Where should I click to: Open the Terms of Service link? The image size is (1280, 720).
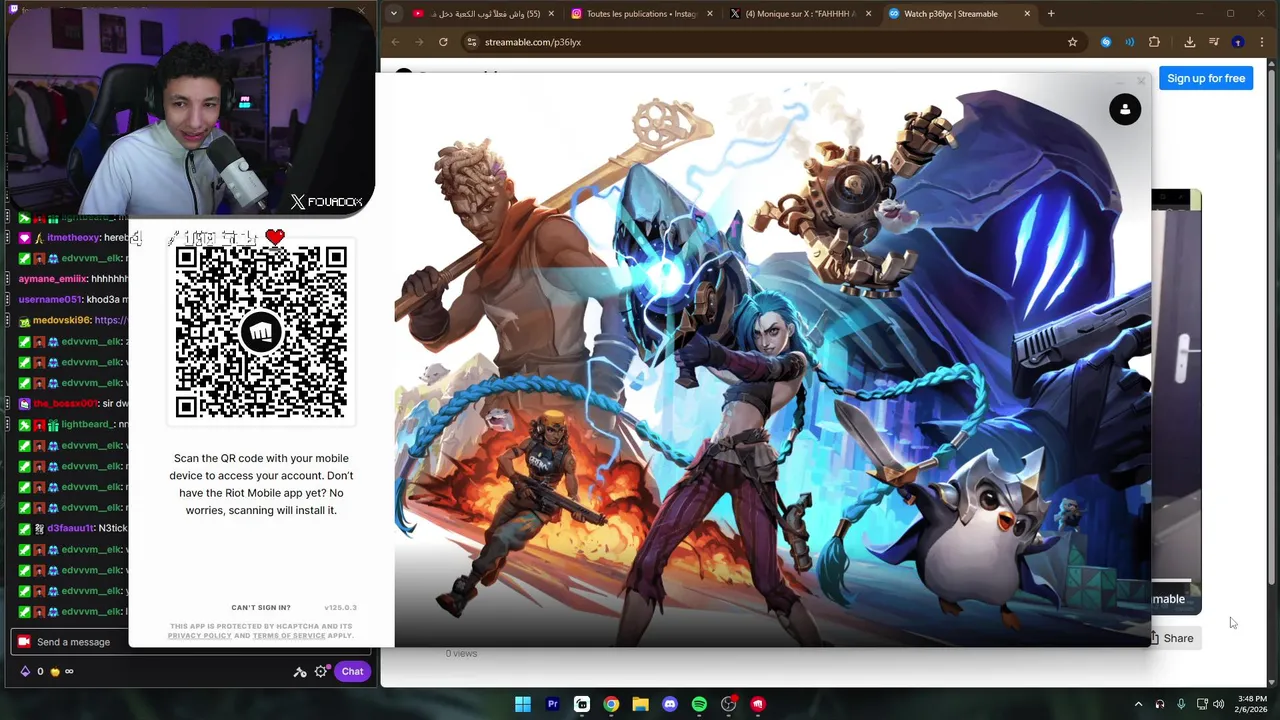tap(289, 636)
